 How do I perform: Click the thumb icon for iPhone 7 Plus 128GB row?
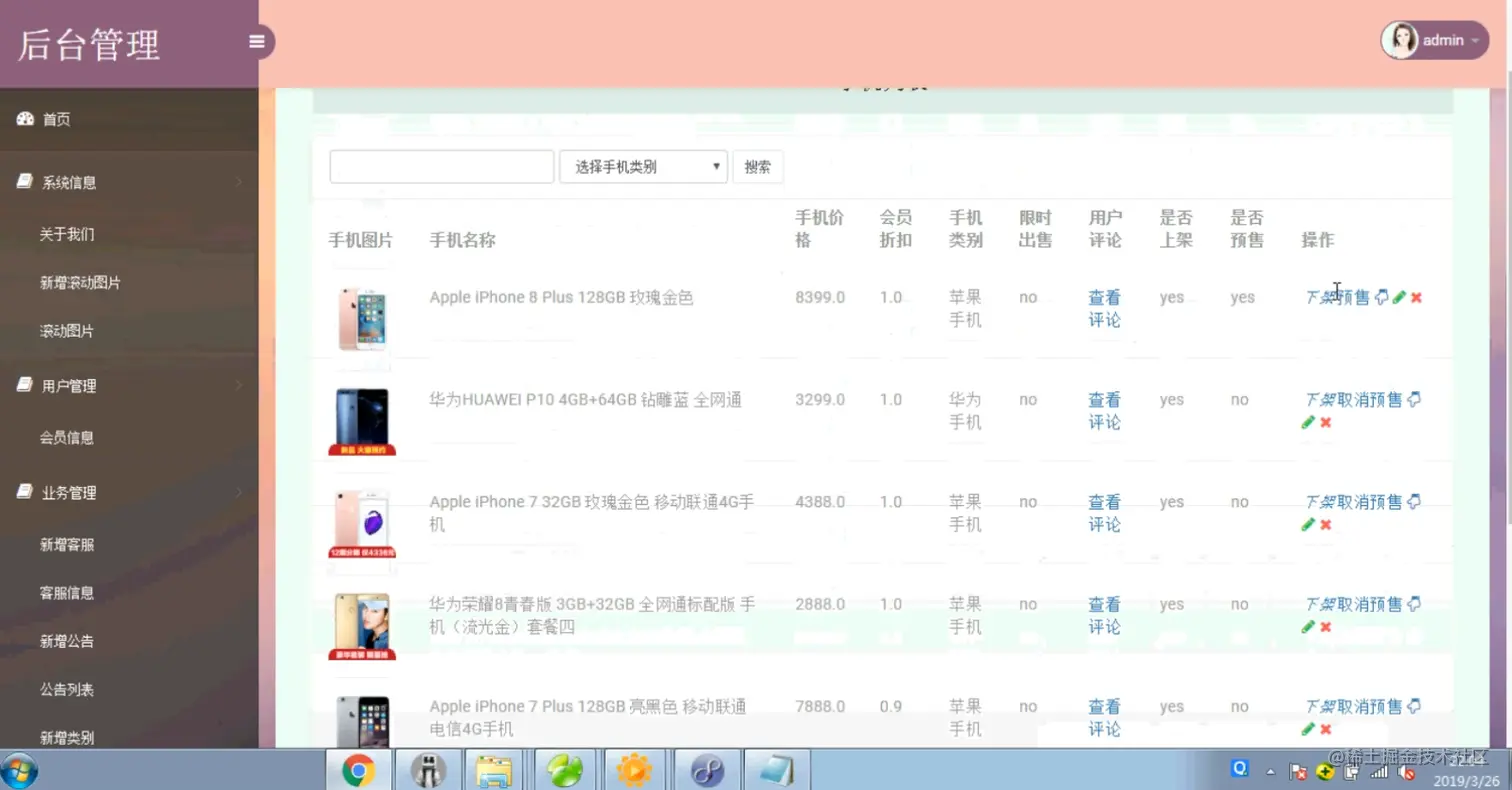coord(1414,706)
